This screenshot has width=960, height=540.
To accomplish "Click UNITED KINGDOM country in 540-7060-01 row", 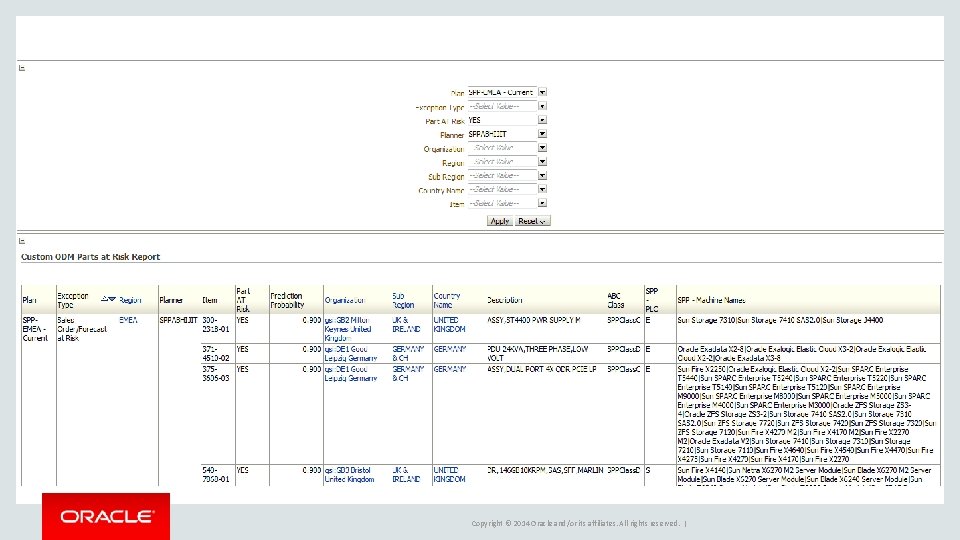I will click(449, 474).
